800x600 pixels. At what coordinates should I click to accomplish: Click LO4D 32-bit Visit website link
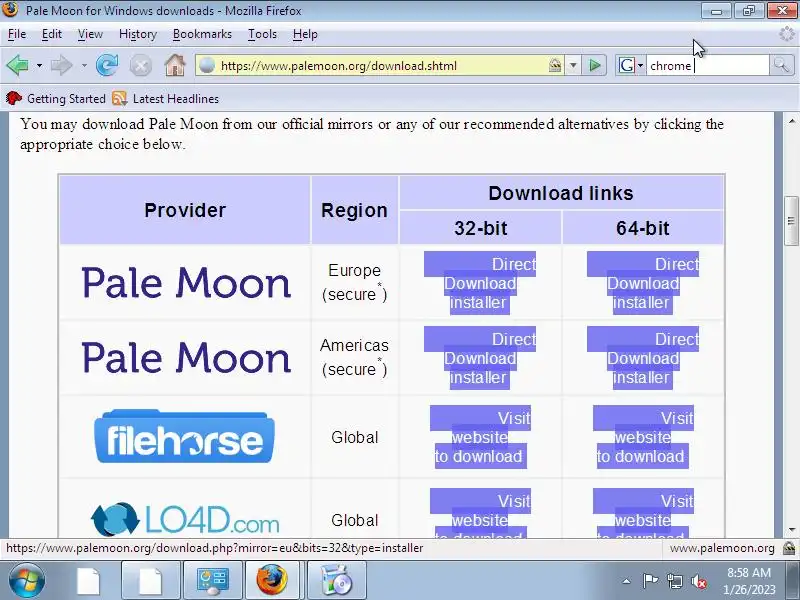(480, 513)
